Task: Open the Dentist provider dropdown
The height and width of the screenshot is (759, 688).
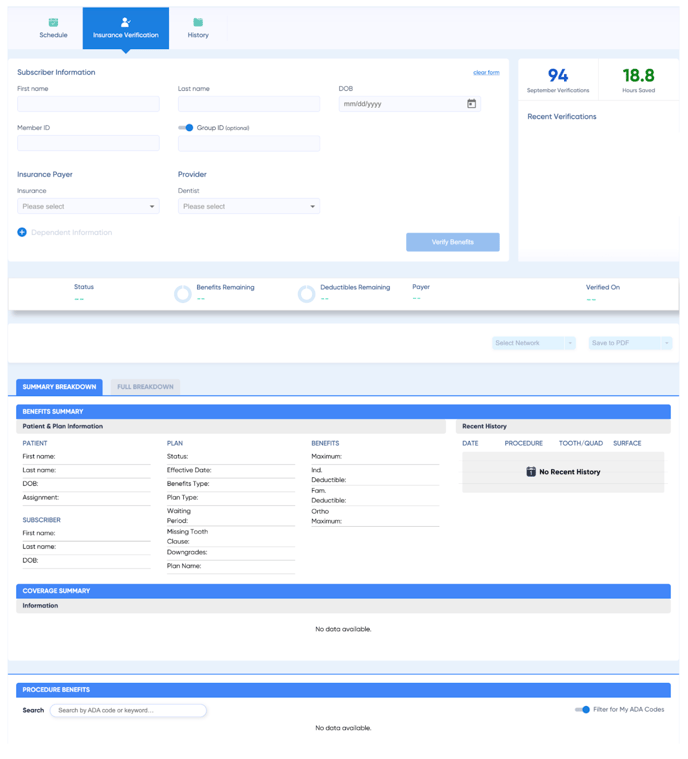Action: coord(248,206)
